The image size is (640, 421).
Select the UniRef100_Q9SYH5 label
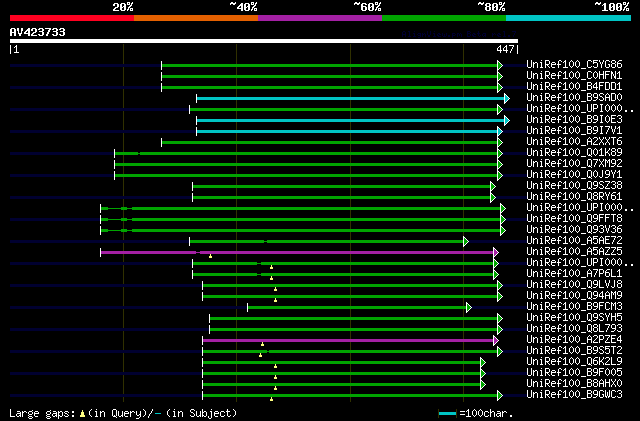tap(574, 317)
